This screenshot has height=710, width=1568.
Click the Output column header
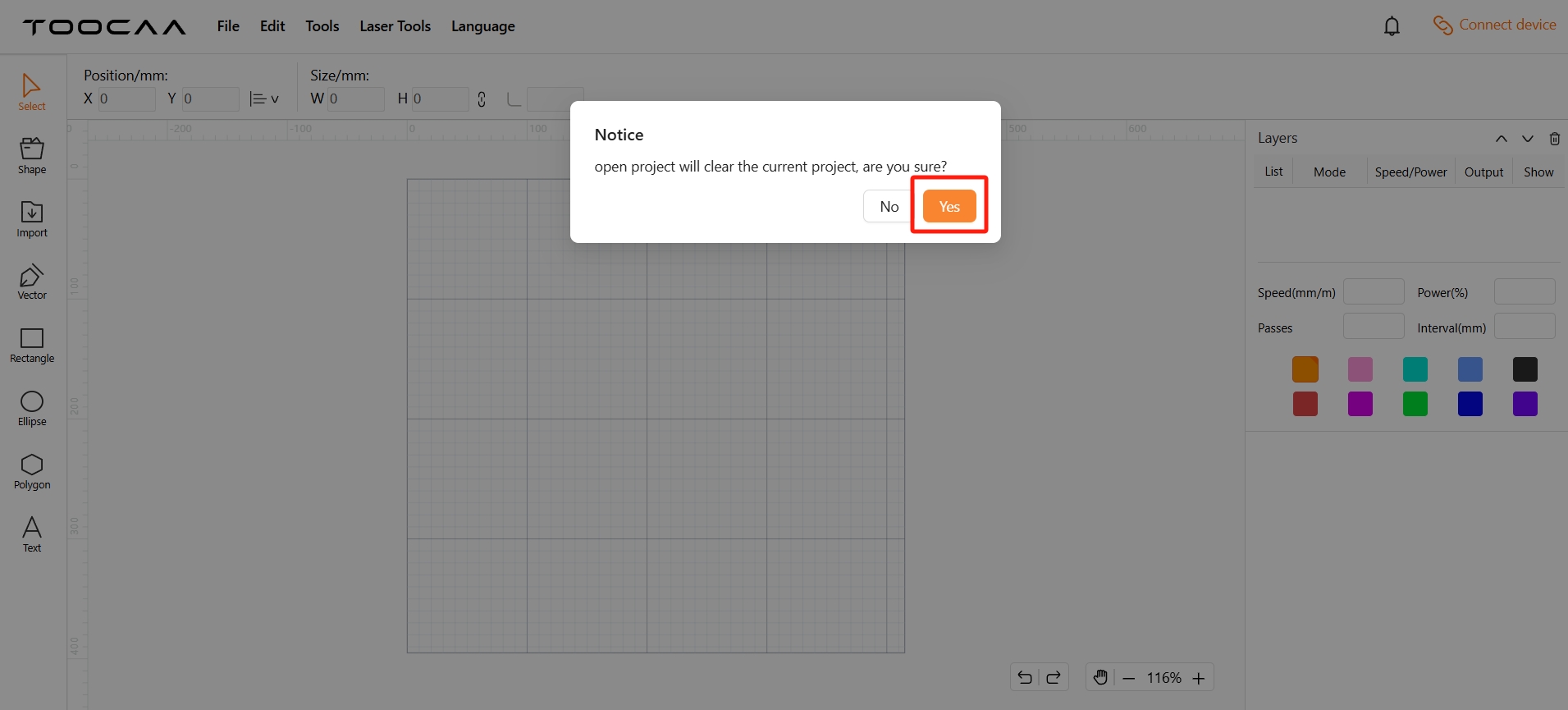[1484, 172]
